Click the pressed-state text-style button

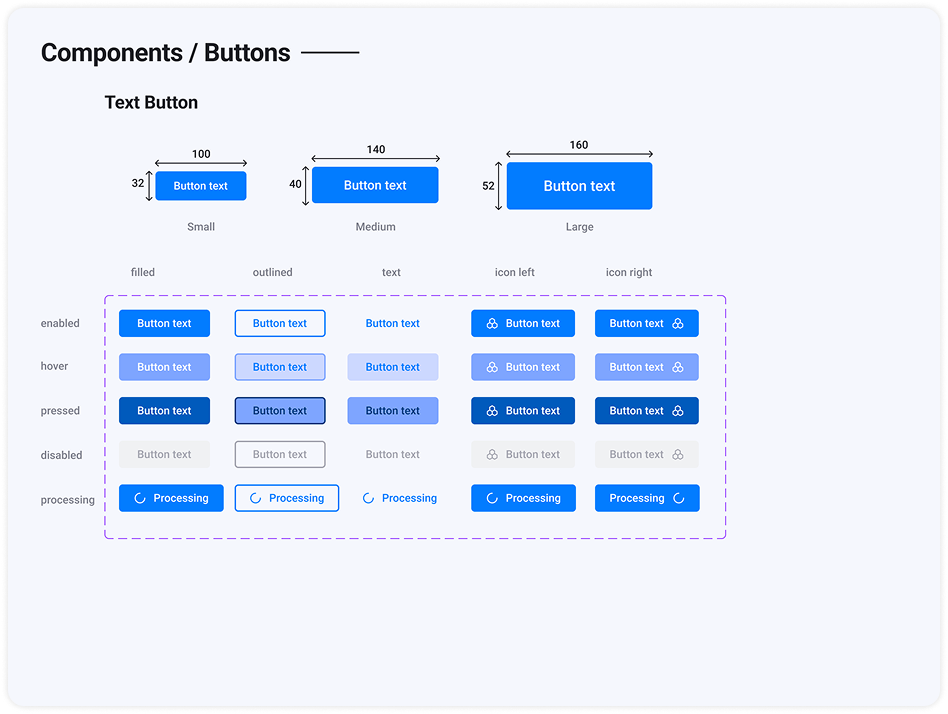tap(392, 411)
